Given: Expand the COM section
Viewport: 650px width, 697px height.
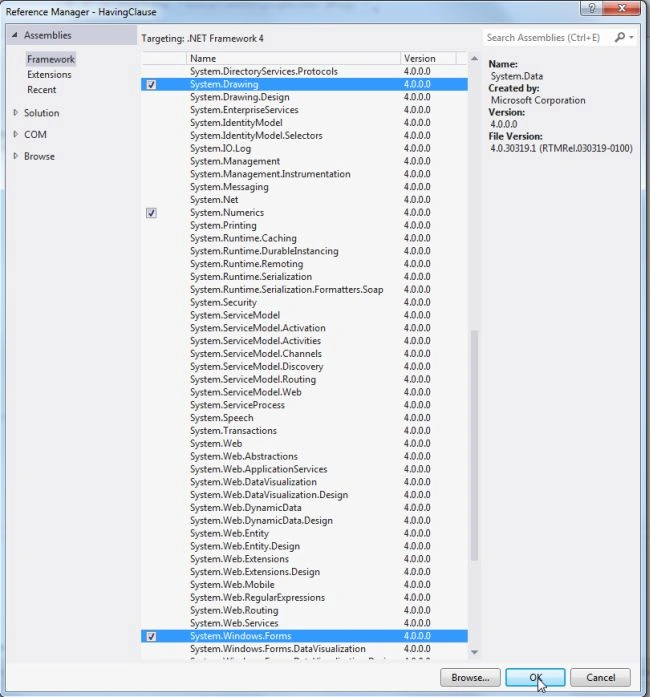Looking at the screenshot, I should pyautogui.click(x=16, y=134).
